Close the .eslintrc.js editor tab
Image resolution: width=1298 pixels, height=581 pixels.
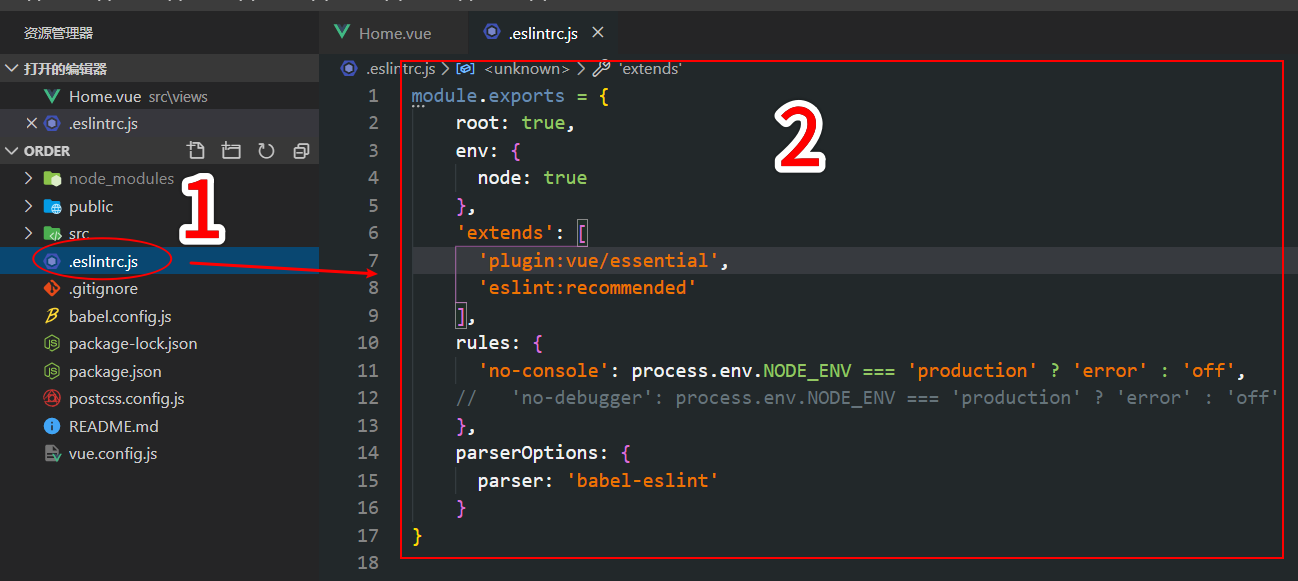(x=598, y=33)
